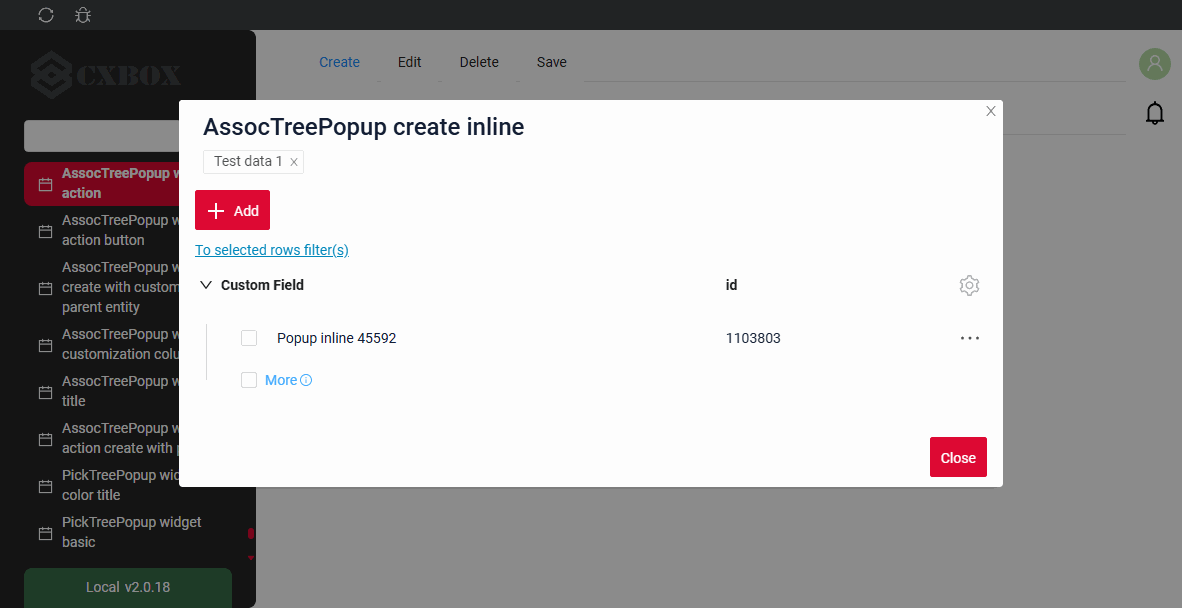Click the Popup inline 45592 row text
Viewport: 1182px width, 608px height.
point(336,338)
